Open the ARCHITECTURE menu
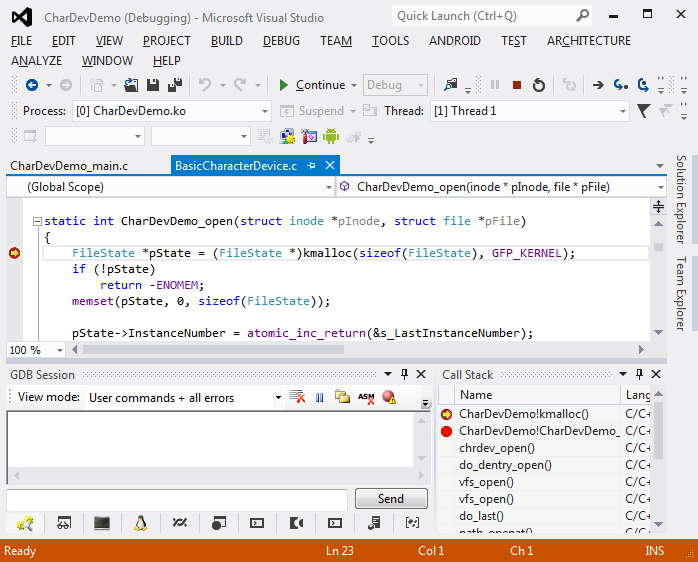 coord(589,41)
